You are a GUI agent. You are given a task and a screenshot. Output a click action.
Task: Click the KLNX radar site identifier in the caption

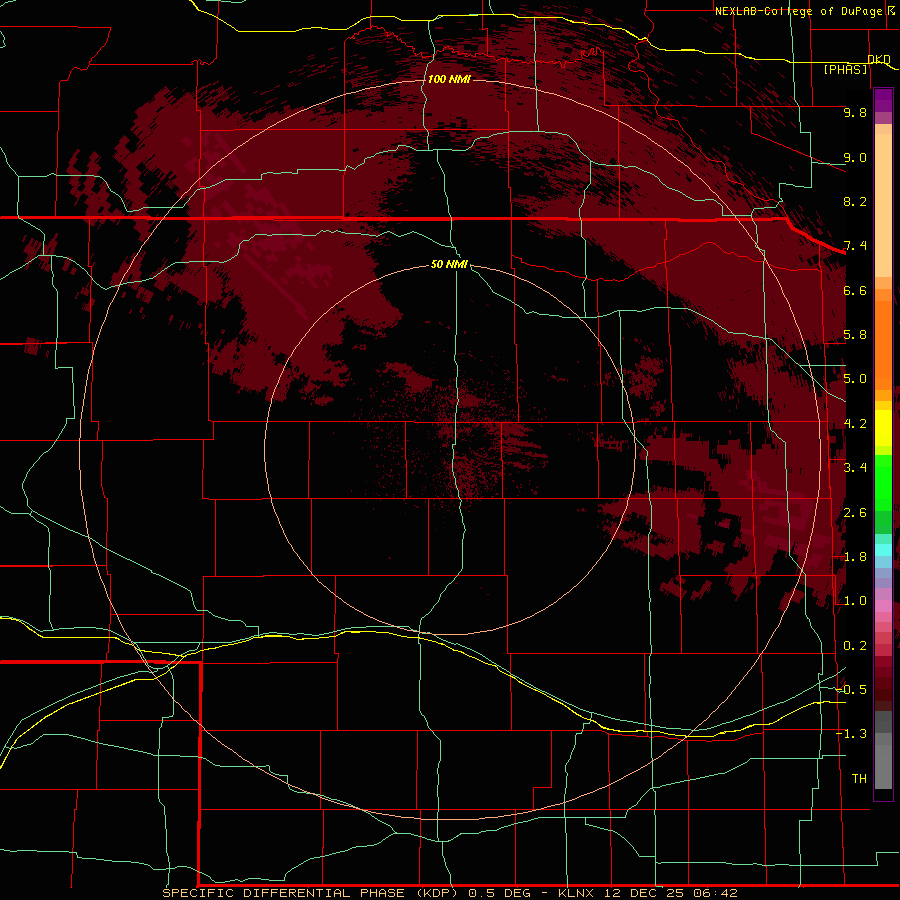tap(577, 893)
